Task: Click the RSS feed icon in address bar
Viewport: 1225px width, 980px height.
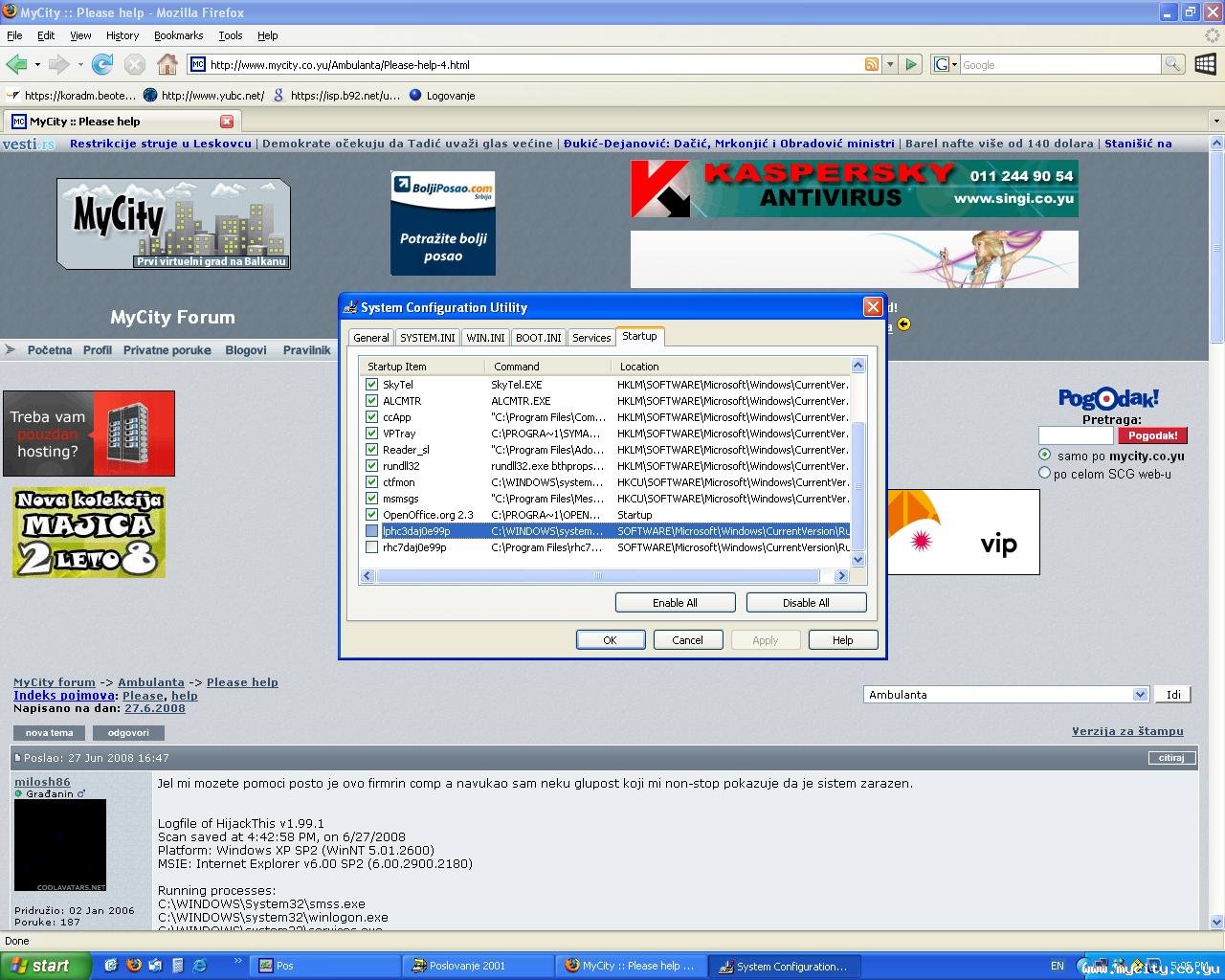Action: (x=872, y=64)
